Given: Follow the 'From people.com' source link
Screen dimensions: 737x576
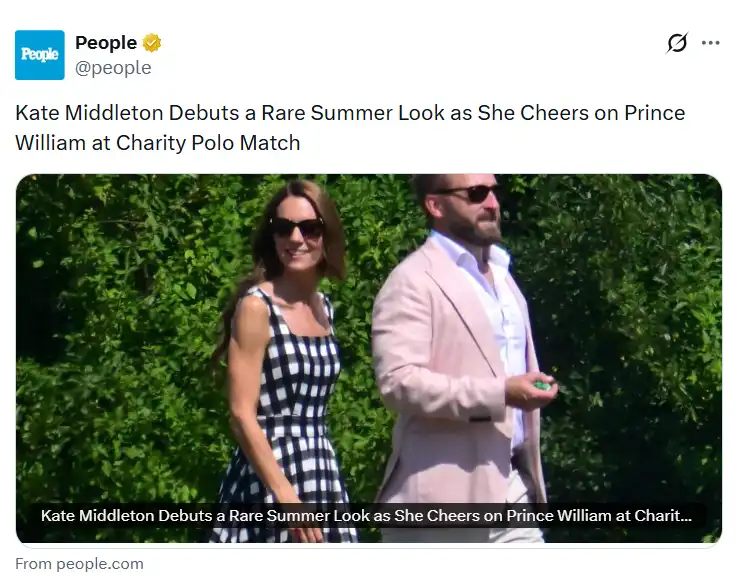Looking at the screenshot, I should click(79, 564).
